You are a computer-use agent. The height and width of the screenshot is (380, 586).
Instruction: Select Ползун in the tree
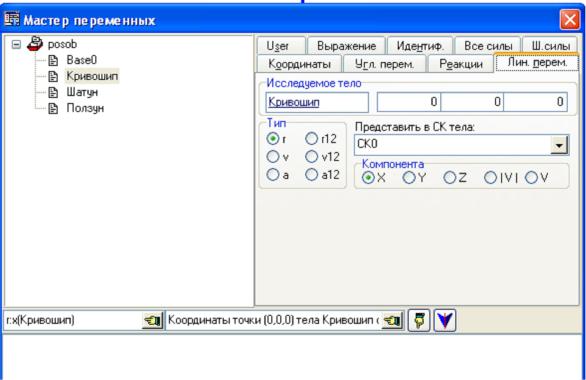click(x=85, y=108)
